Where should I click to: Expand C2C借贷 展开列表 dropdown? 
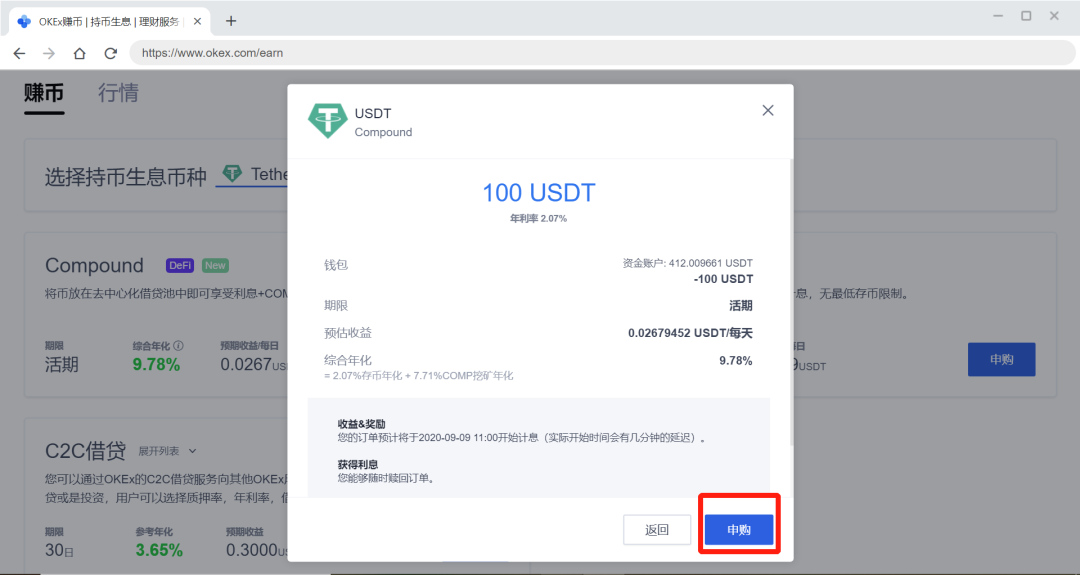(x=167, y=451)
